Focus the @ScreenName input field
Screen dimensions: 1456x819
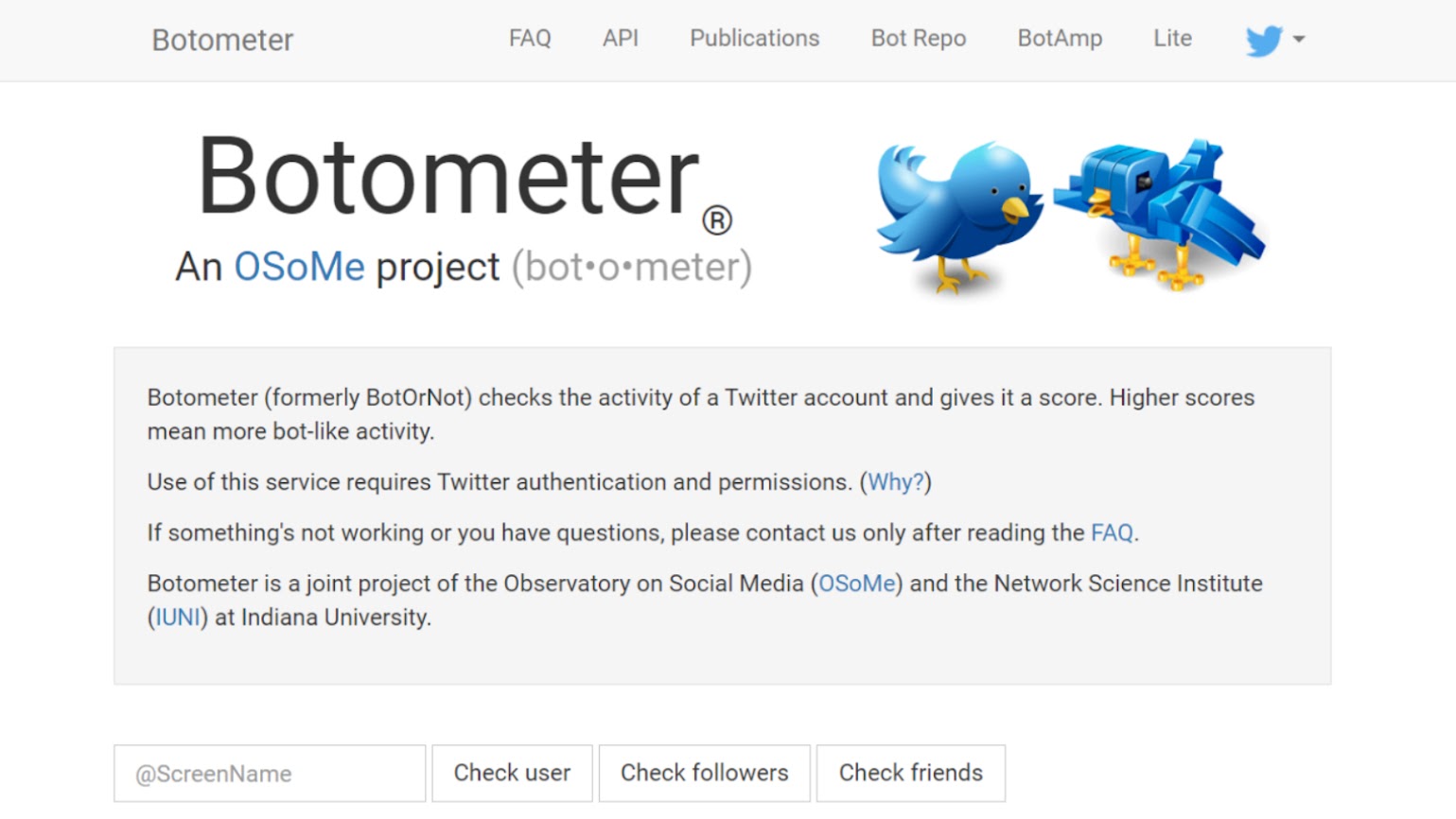point(270,774)
